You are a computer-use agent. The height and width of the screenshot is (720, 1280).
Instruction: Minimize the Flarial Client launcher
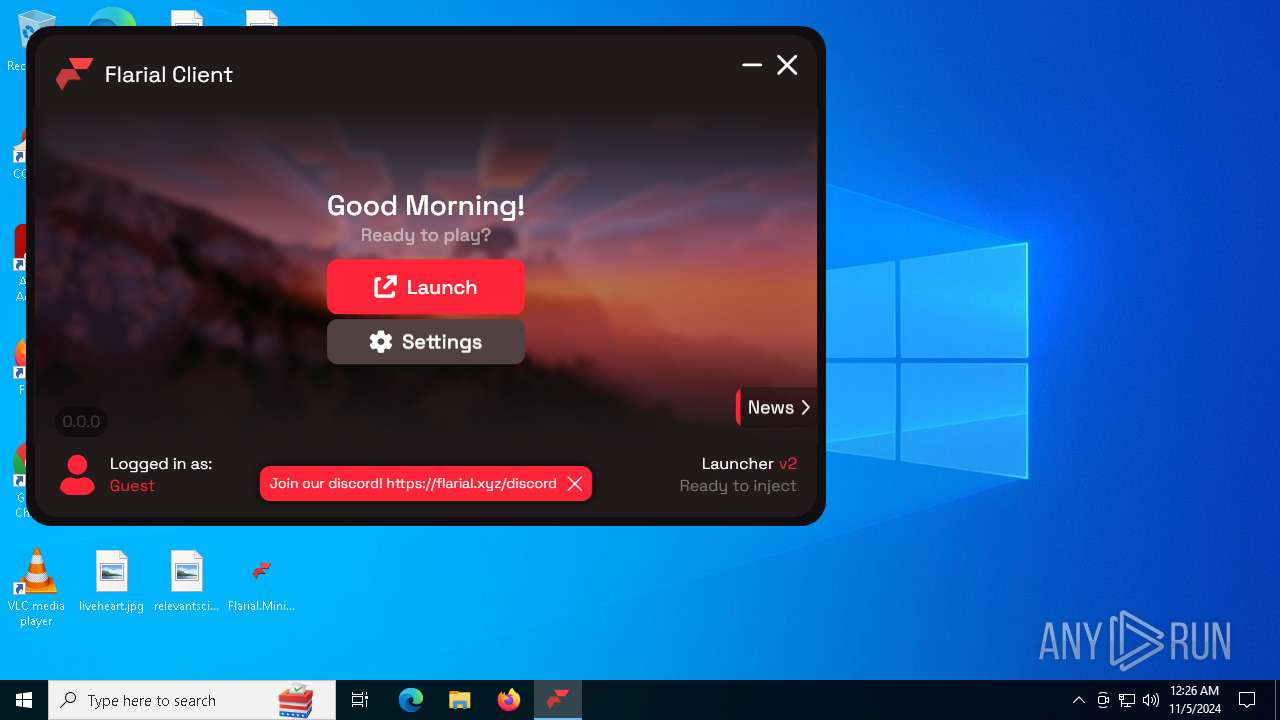[752, 65]
